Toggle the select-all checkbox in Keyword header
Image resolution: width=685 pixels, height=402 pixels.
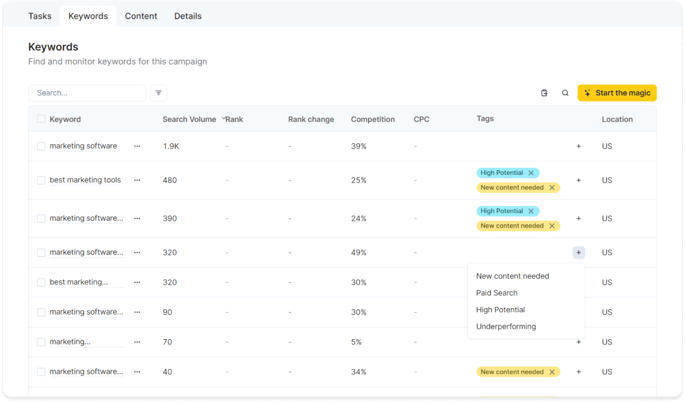click(41, 119)
